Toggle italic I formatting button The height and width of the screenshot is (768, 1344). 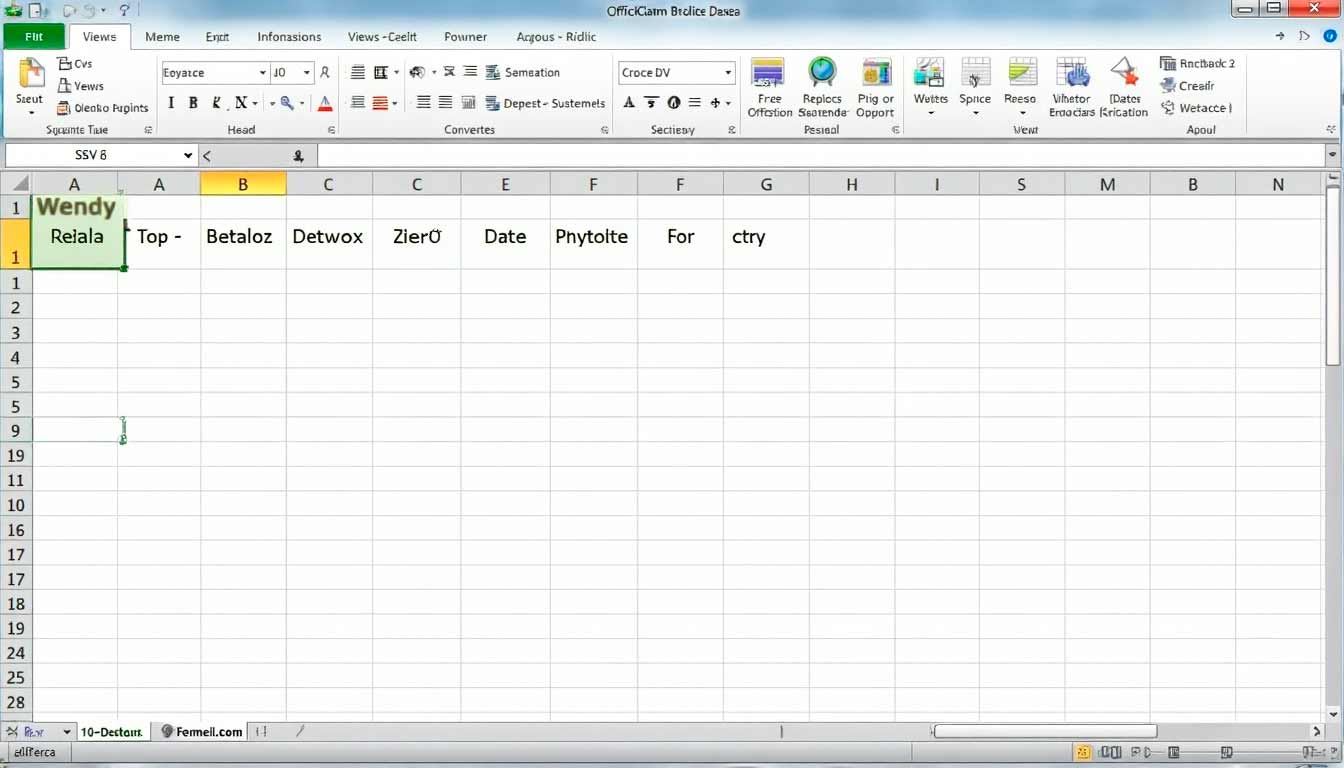pos(171,103)
